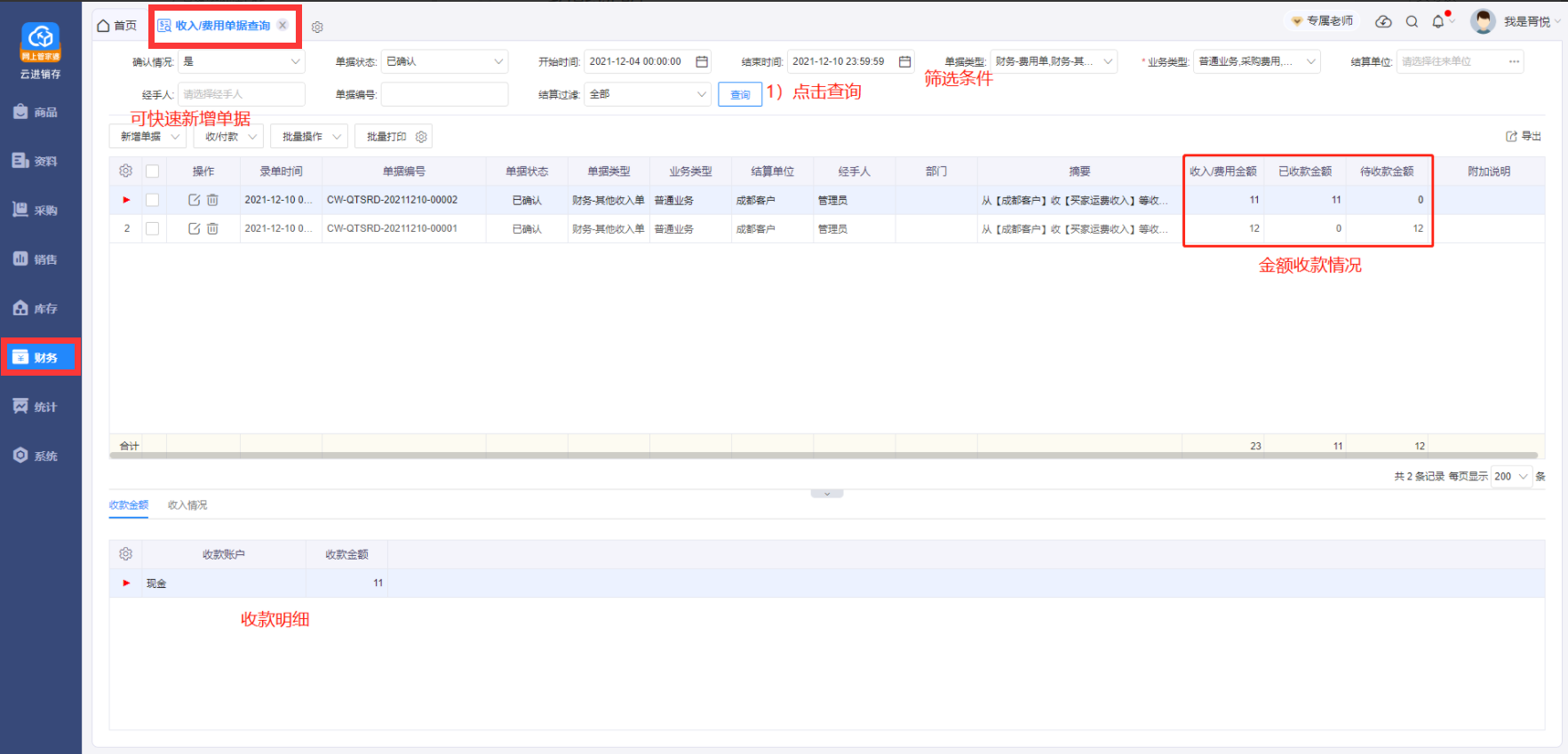Viewport: 1568px width, 754px height.
Task: Open calendar picker for 开始时间
Action: (x=702, y=61)
